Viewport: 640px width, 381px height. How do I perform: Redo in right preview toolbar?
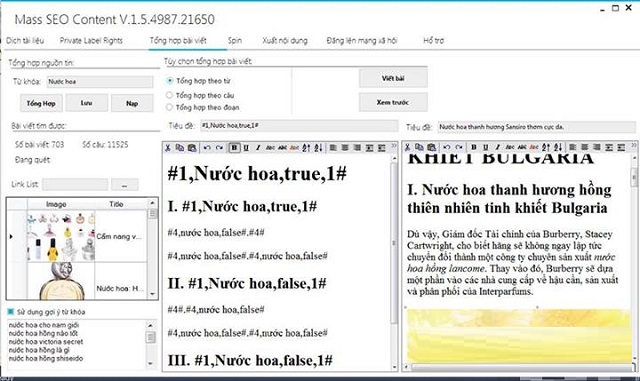[459, 147]
